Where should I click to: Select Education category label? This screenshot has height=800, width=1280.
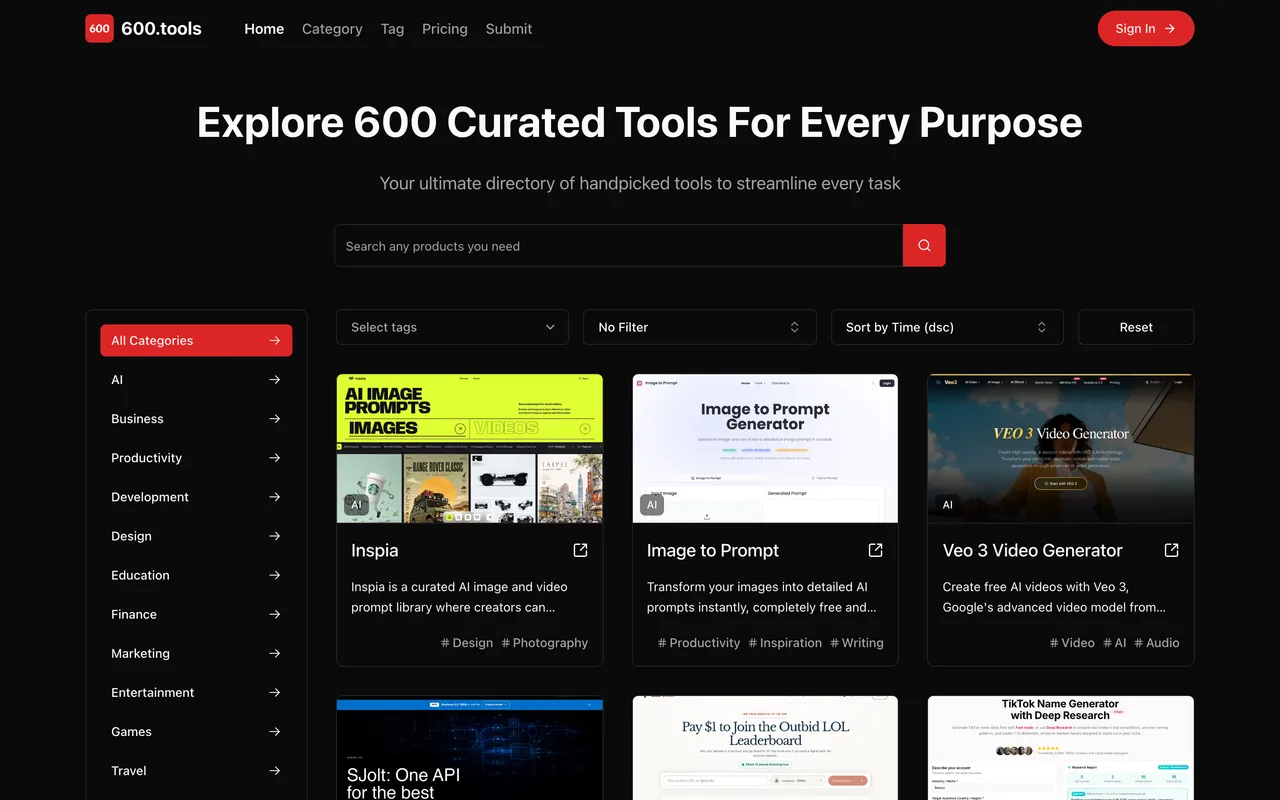coord(140,575)
